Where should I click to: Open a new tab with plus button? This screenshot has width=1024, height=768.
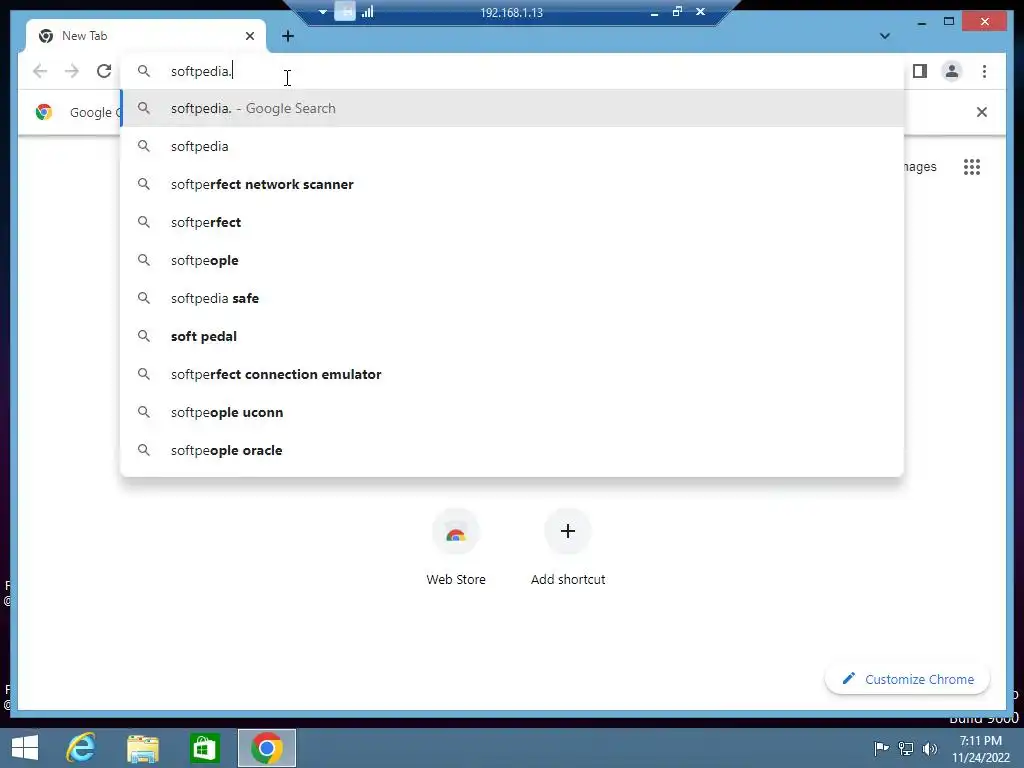[288, 36]
